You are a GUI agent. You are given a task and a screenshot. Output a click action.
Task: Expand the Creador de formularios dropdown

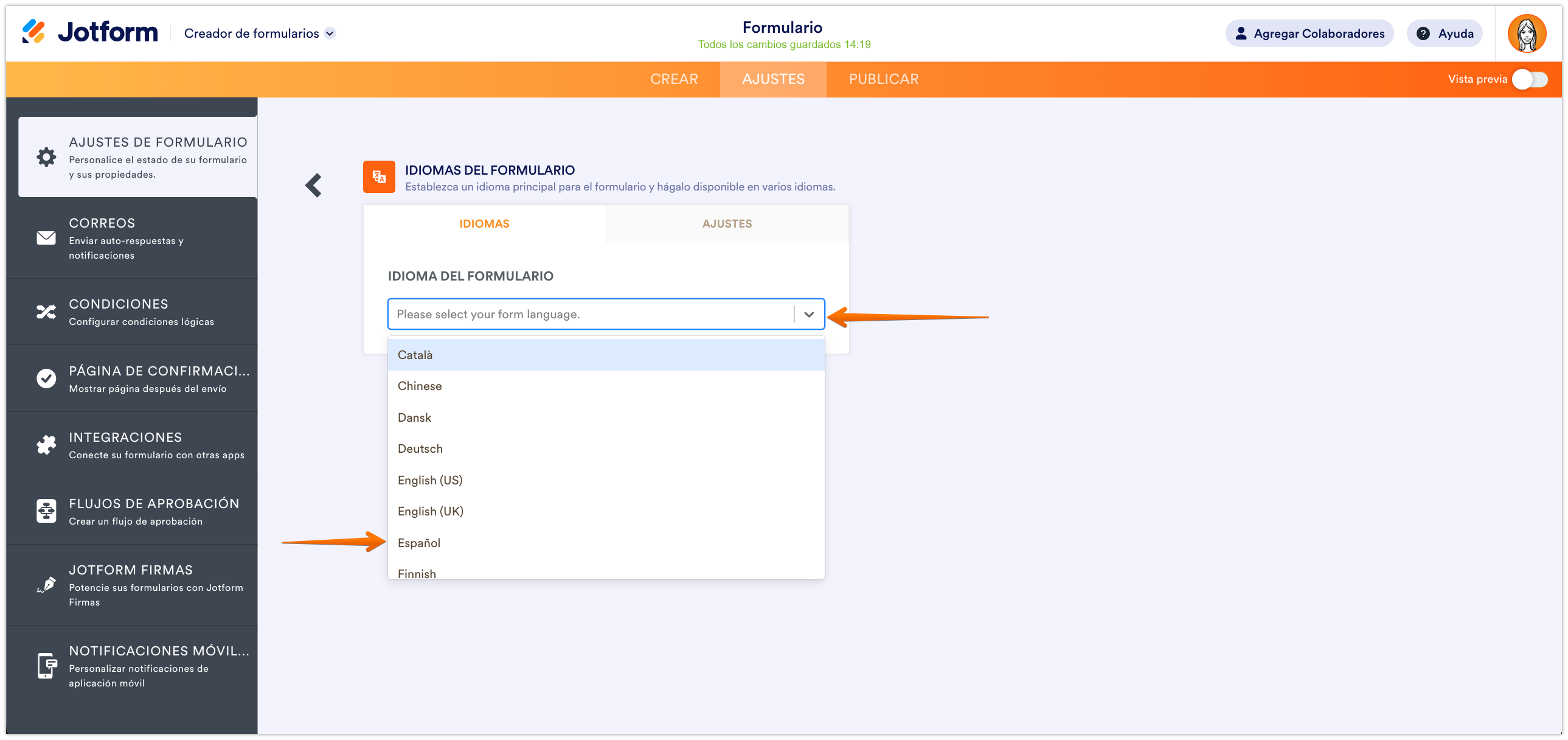pyautogui.click(x=330, y=33)
